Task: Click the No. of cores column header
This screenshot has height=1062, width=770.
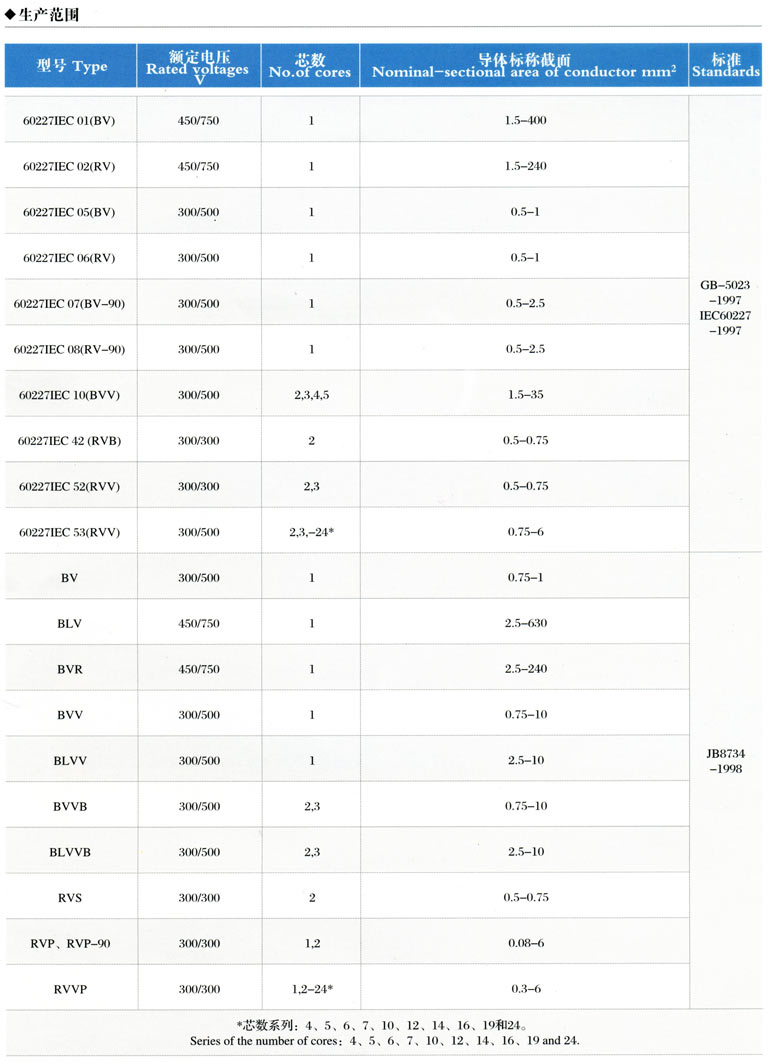Action: [x=311, y=66]
